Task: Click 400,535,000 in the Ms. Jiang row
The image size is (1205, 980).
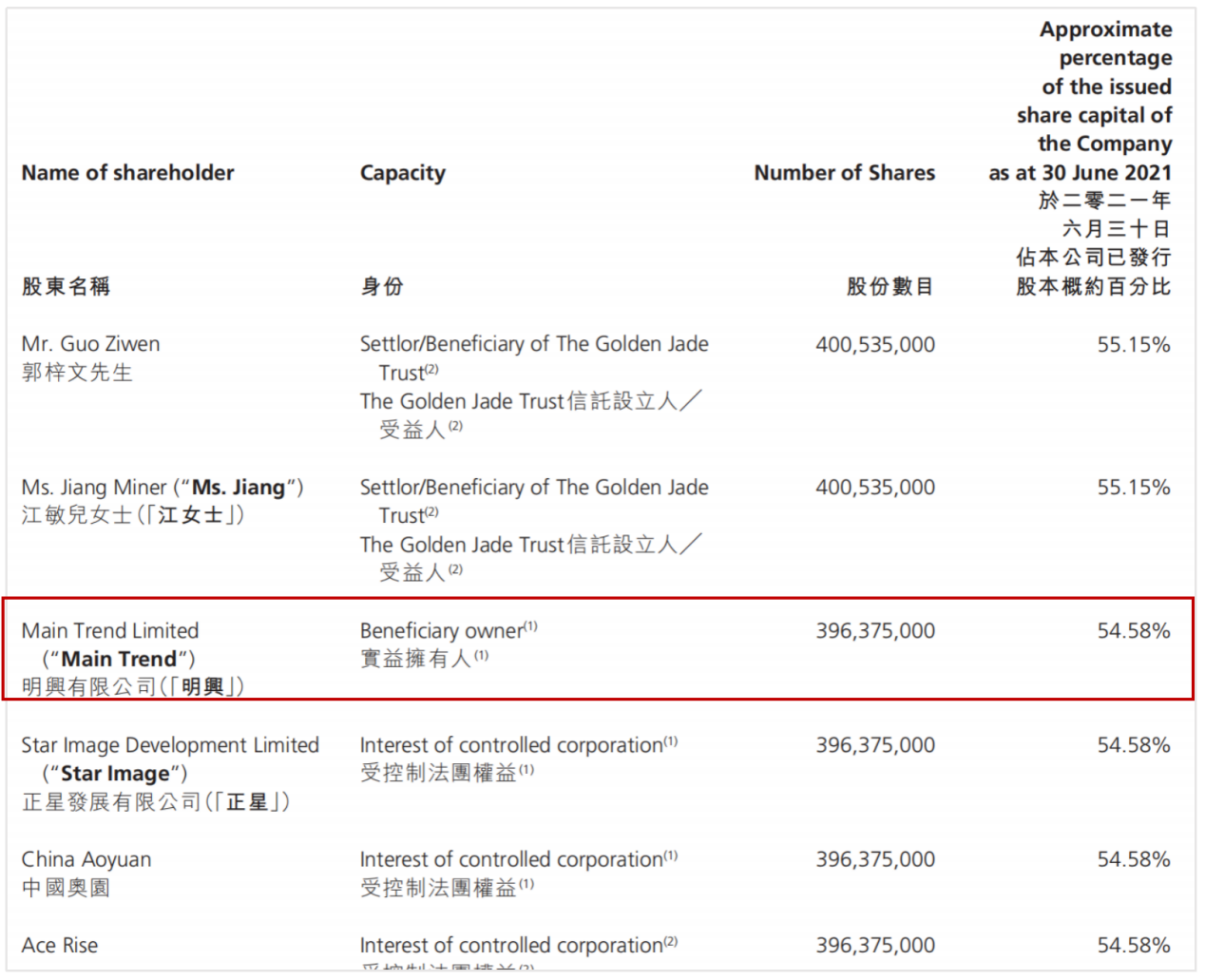Action: pos(875,488)
